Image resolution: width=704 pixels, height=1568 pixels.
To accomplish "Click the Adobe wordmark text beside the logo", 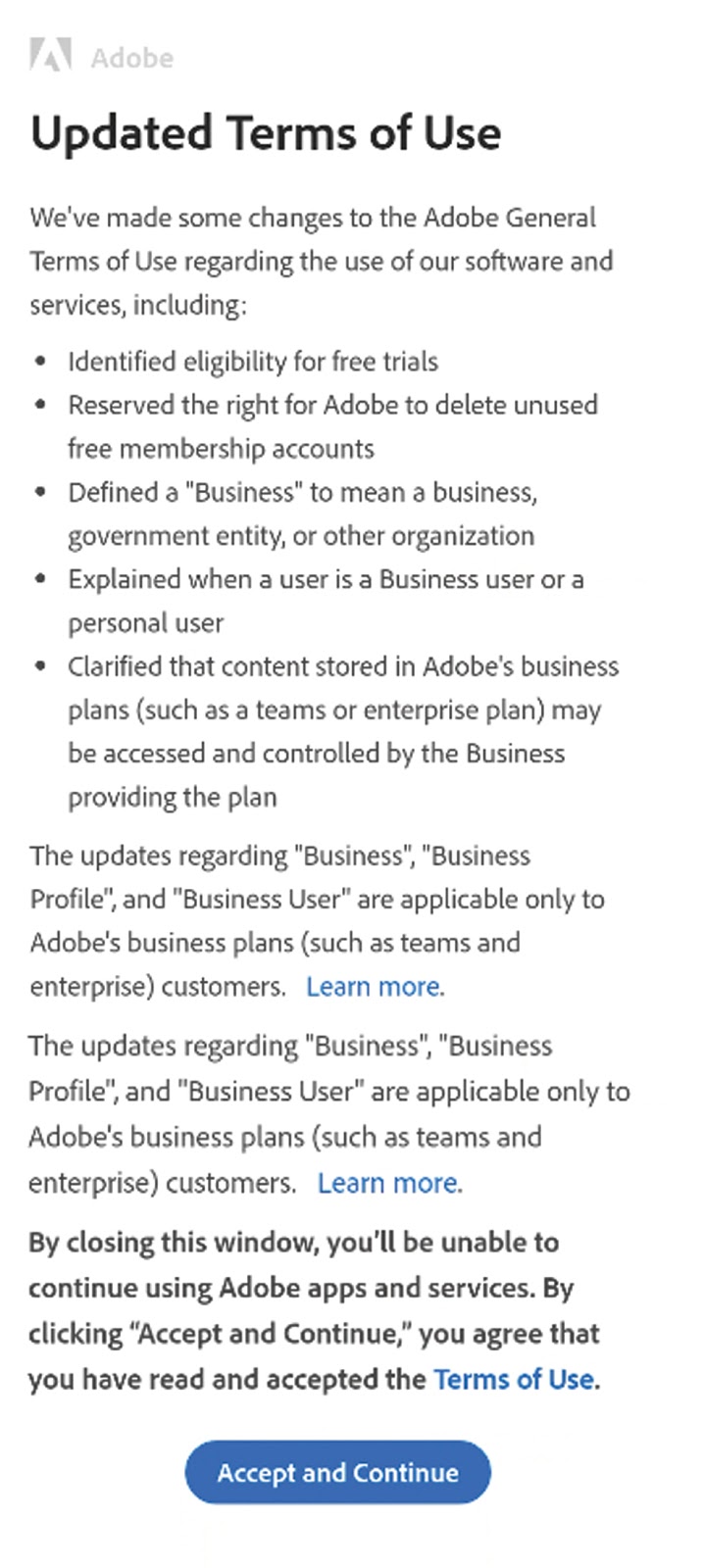I will [132, 58].
